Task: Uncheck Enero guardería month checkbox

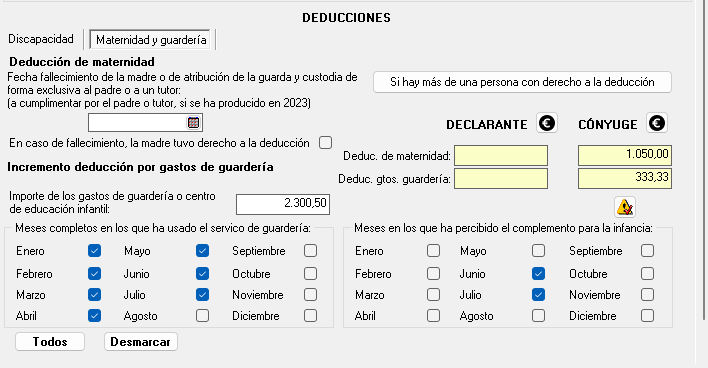Action: 94,251
